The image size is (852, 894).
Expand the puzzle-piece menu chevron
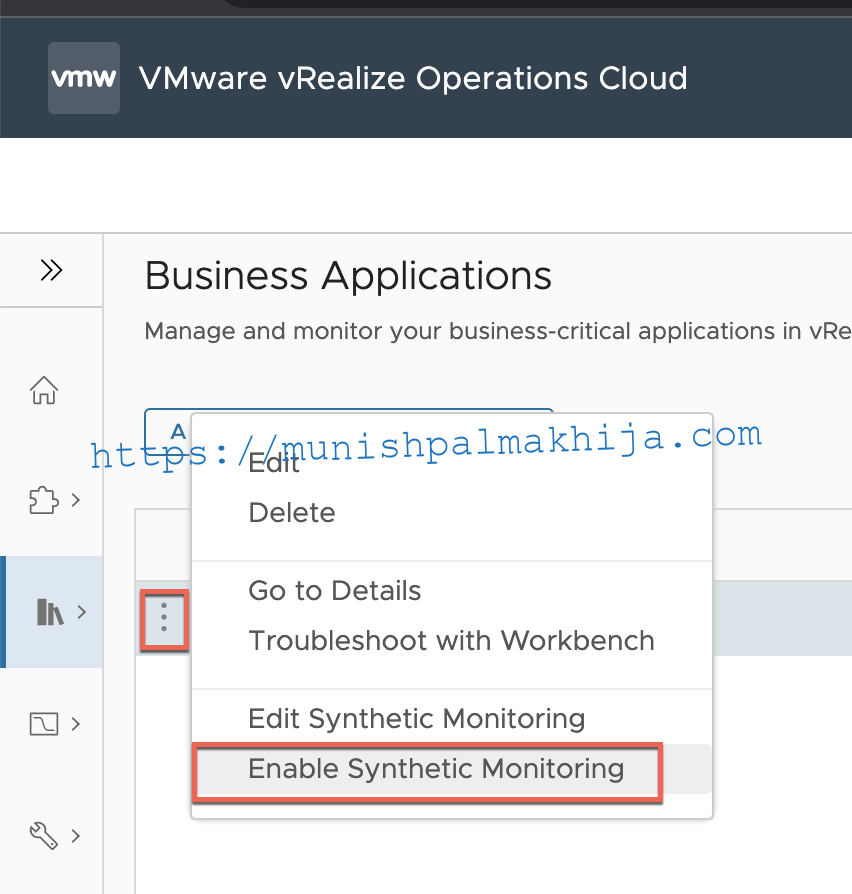point(76,500)
